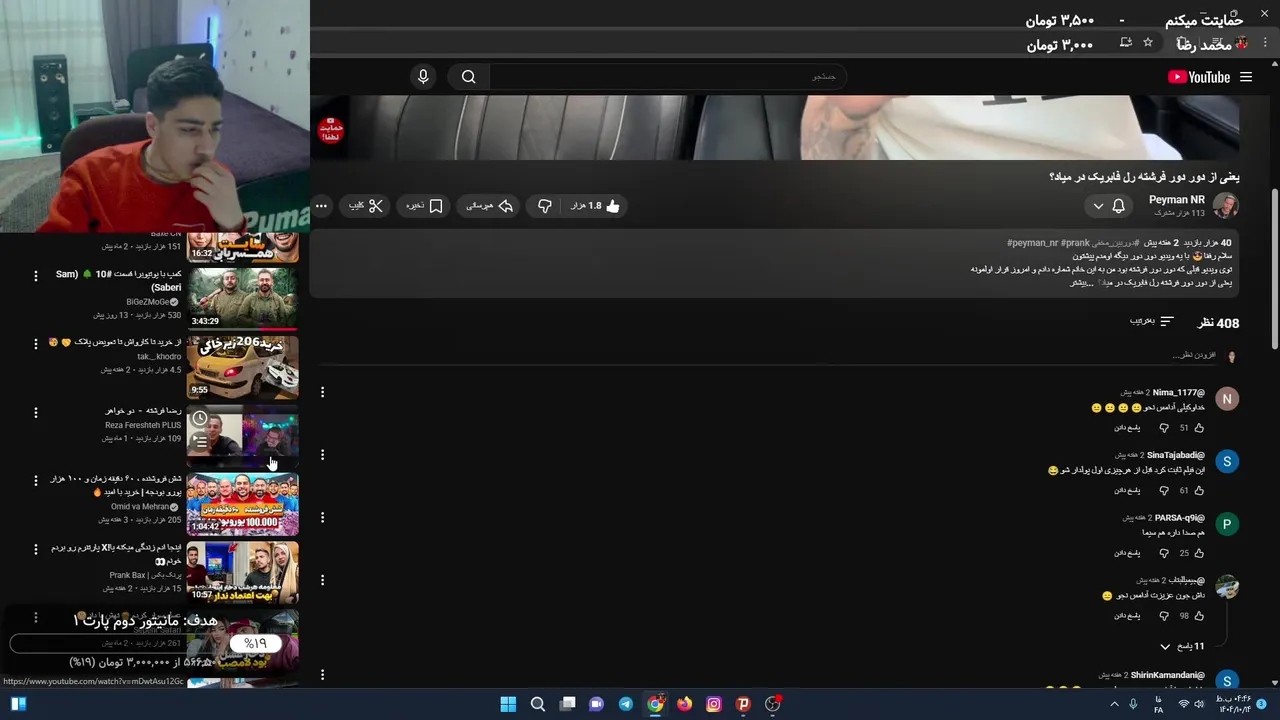
Task: Play the 10:57 Prank Bax video
Action: pos(242,572)
